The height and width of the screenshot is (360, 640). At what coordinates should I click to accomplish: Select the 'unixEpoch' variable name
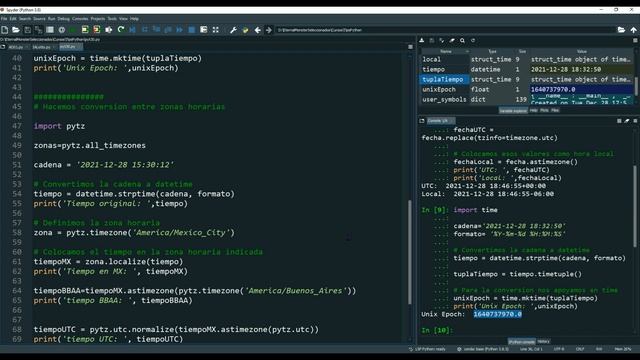pyautogui.click(x=439, y=89)
